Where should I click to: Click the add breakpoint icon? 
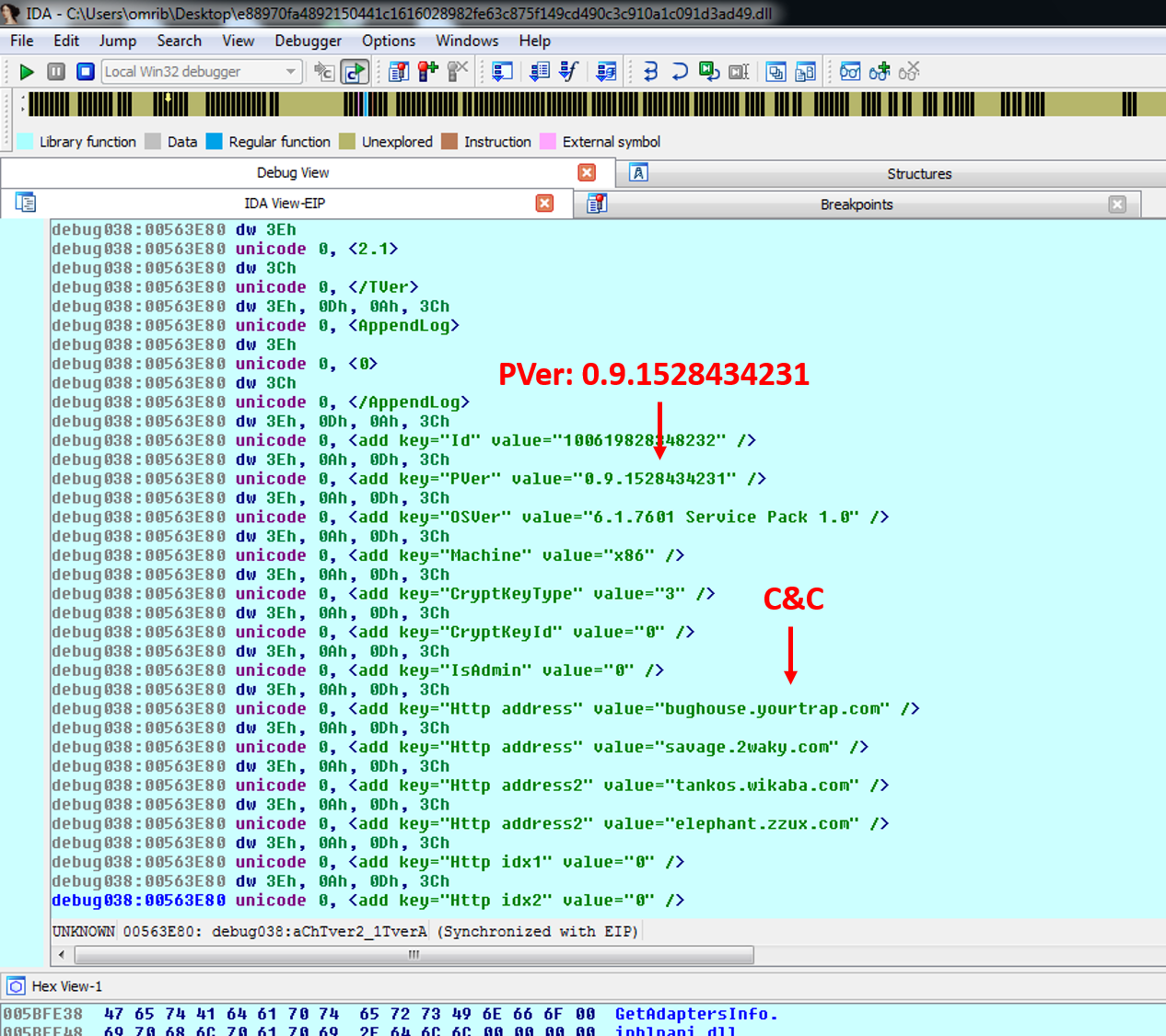pos(428,72)
